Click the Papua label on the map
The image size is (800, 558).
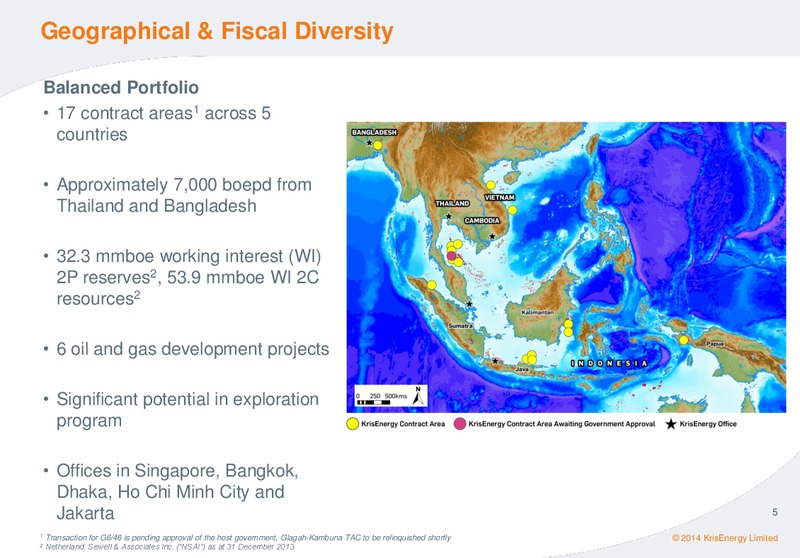(715, 344)
